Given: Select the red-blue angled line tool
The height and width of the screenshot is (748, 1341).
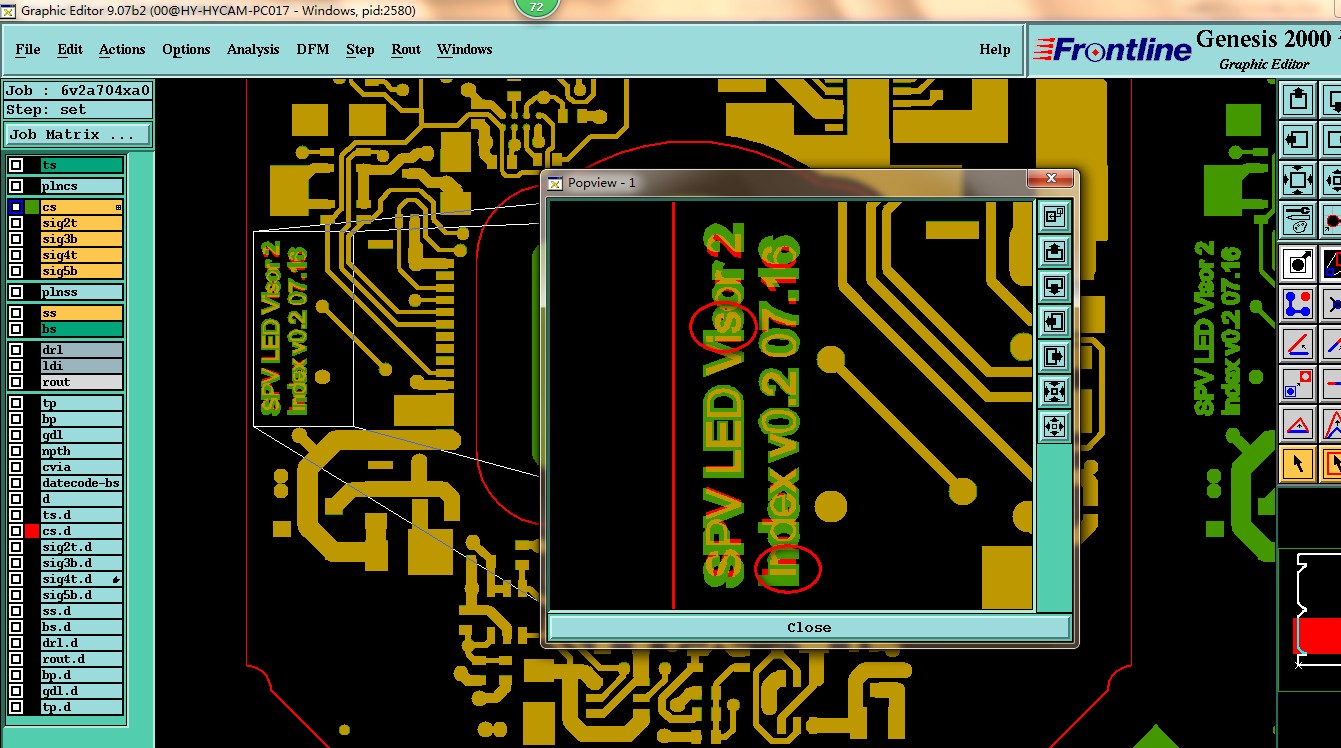Looking at the screenshot, I should tap(1298, 344).
